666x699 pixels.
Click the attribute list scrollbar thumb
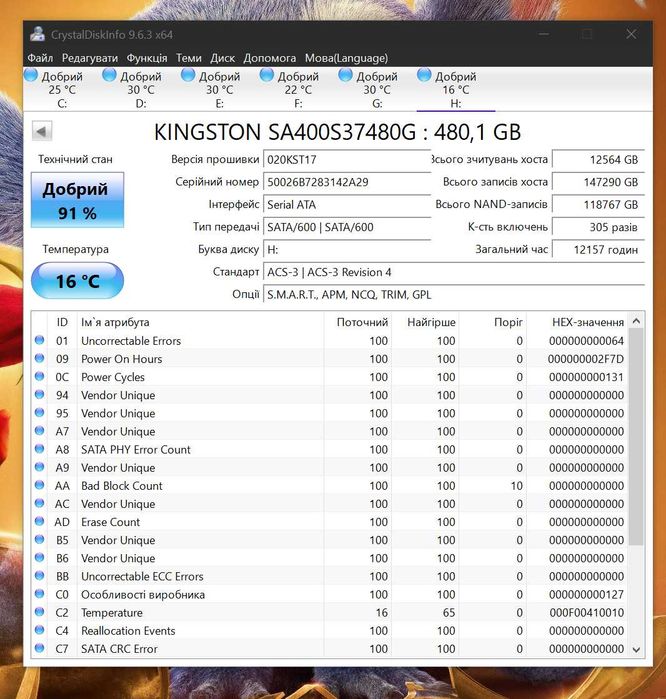click(x=636, y=437)
